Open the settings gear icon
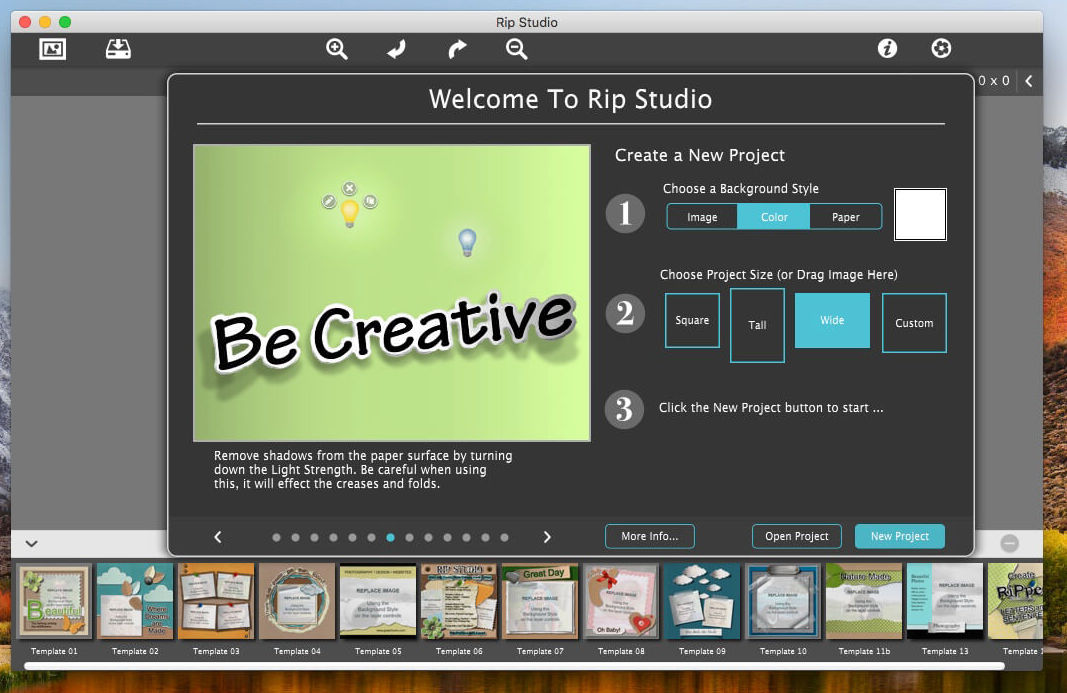 point(941,49)
